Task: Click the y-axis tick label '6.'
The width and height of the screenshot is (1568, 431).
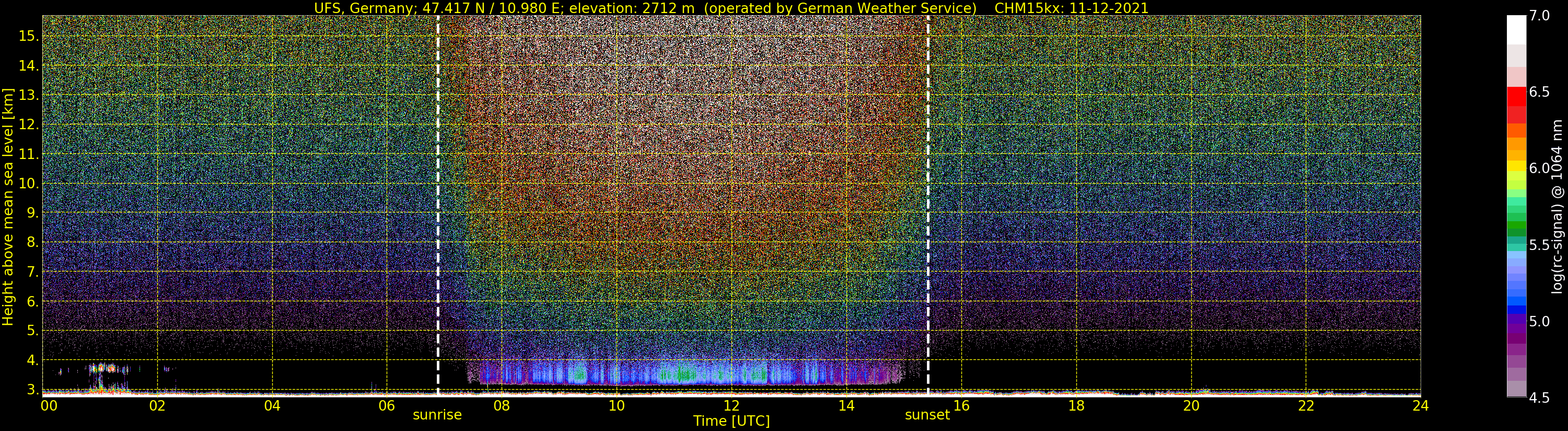Action: 32,302
